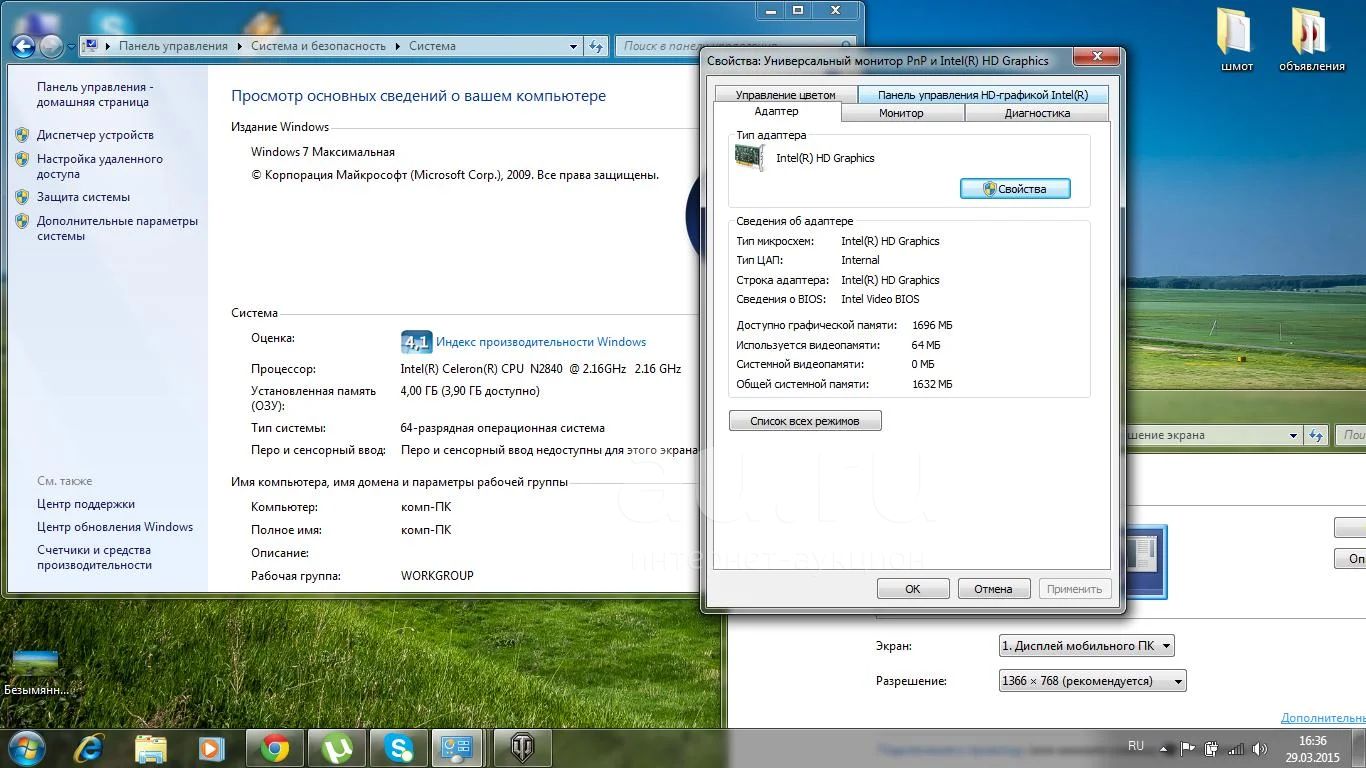Open Skype from the taskbar
Image resolution: width=1366 pixels, height=768 pixels.
(399, 747)
